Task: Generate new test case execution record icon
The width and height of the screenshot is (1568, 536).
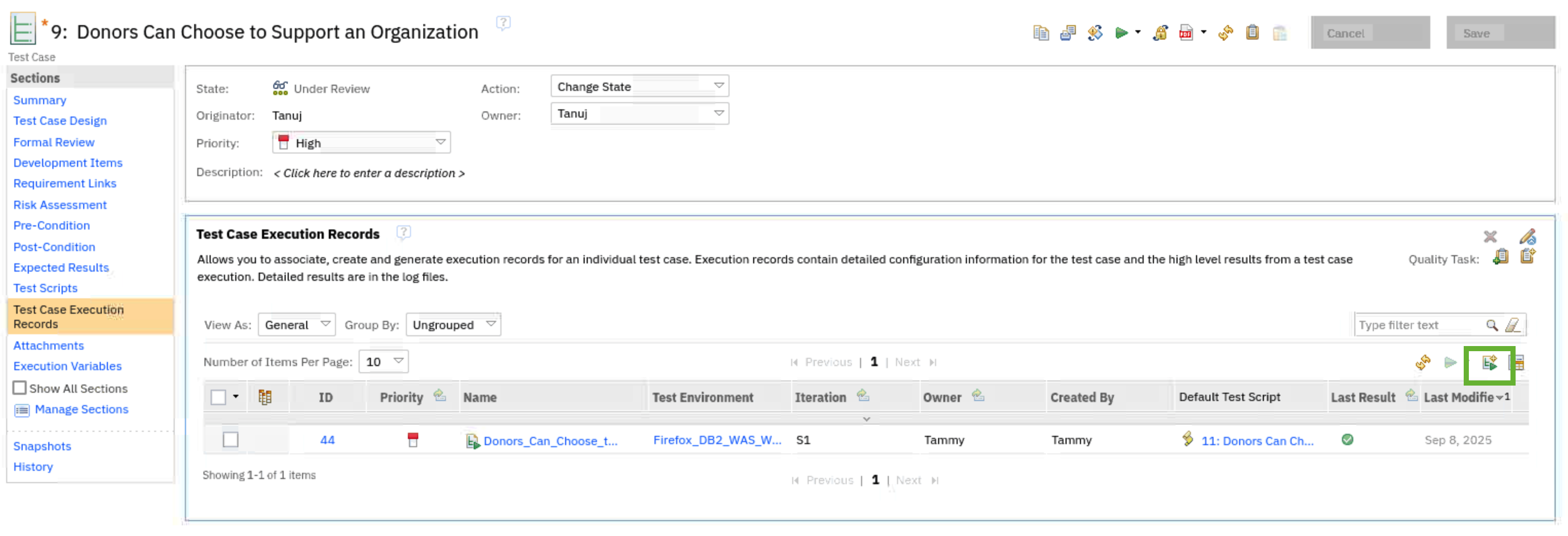Action: pos(1489,363)
